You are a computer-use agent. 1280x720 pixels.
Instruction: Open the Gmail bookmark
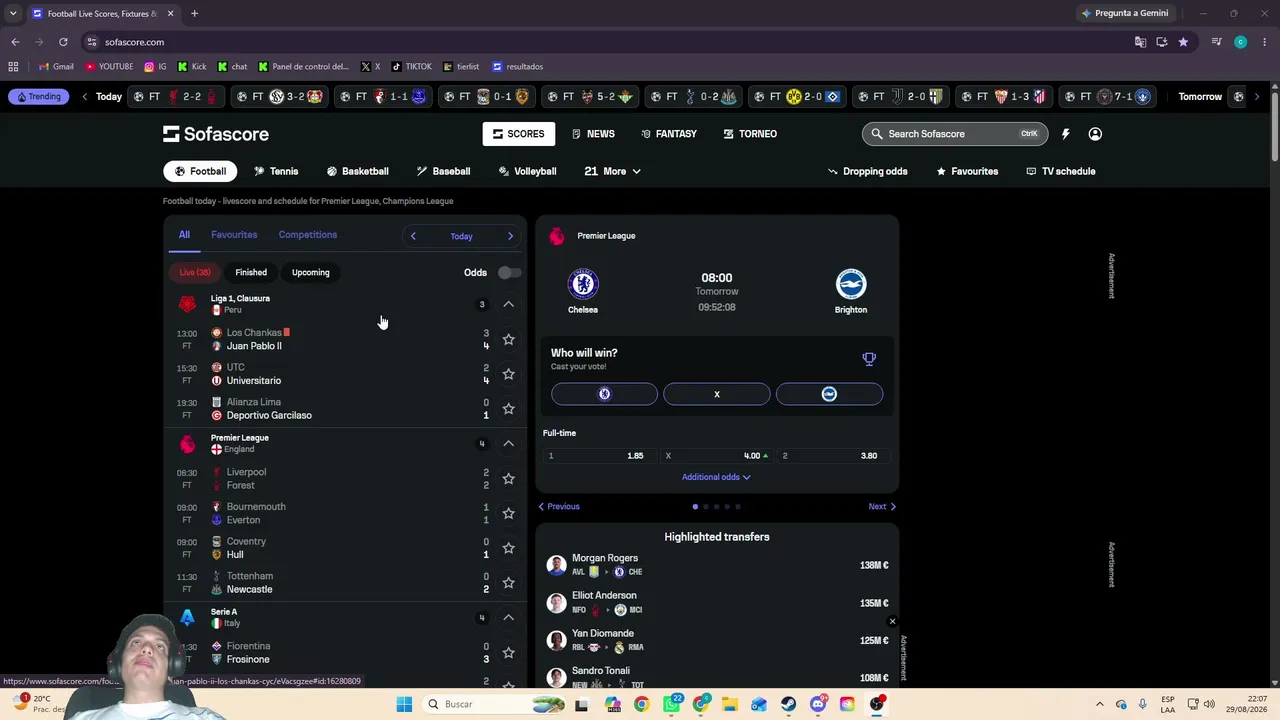(x=56, y=67)
